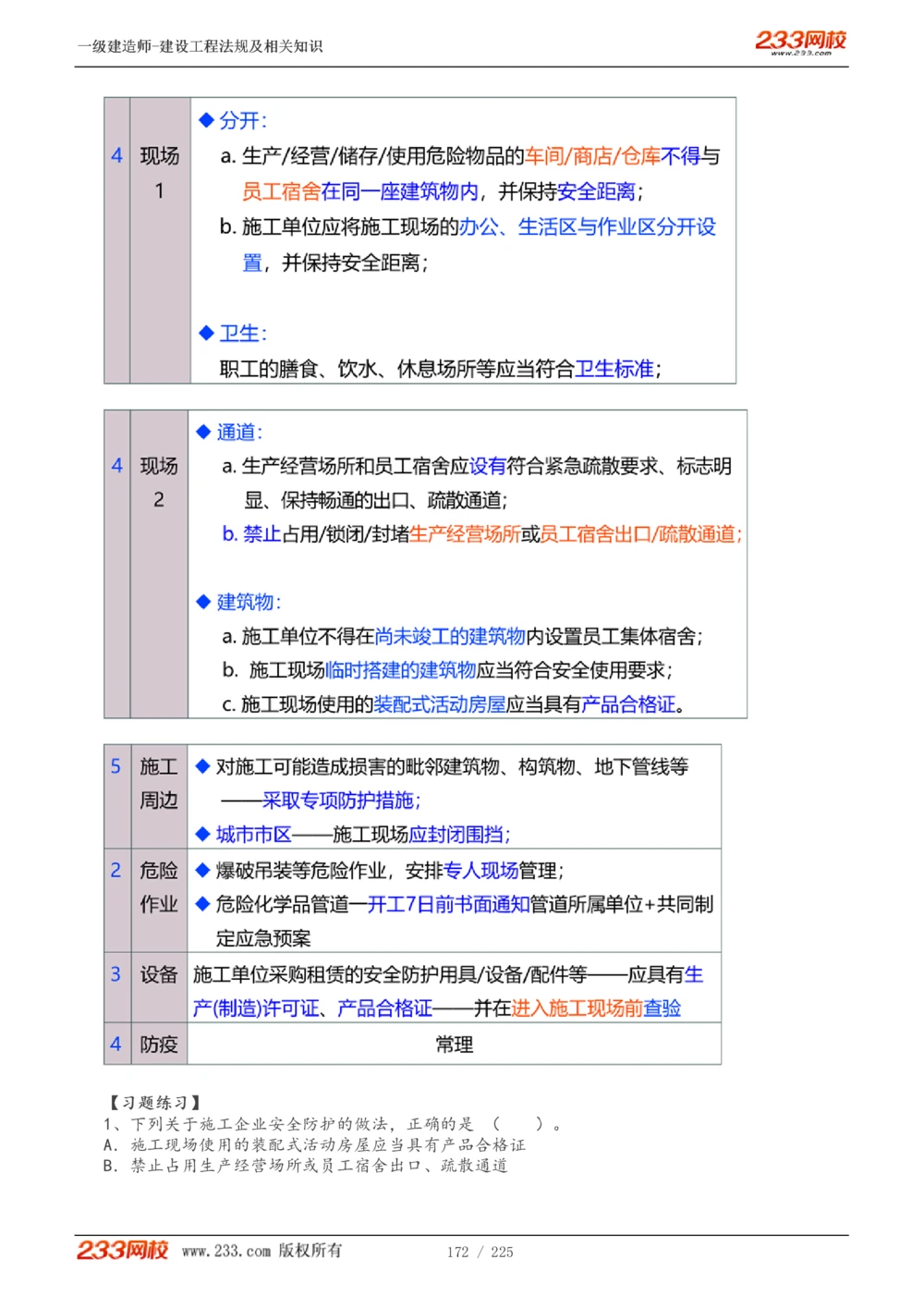Select the 设备 row label
Viewport: 924px width, 1308px height.
point(159,974)
